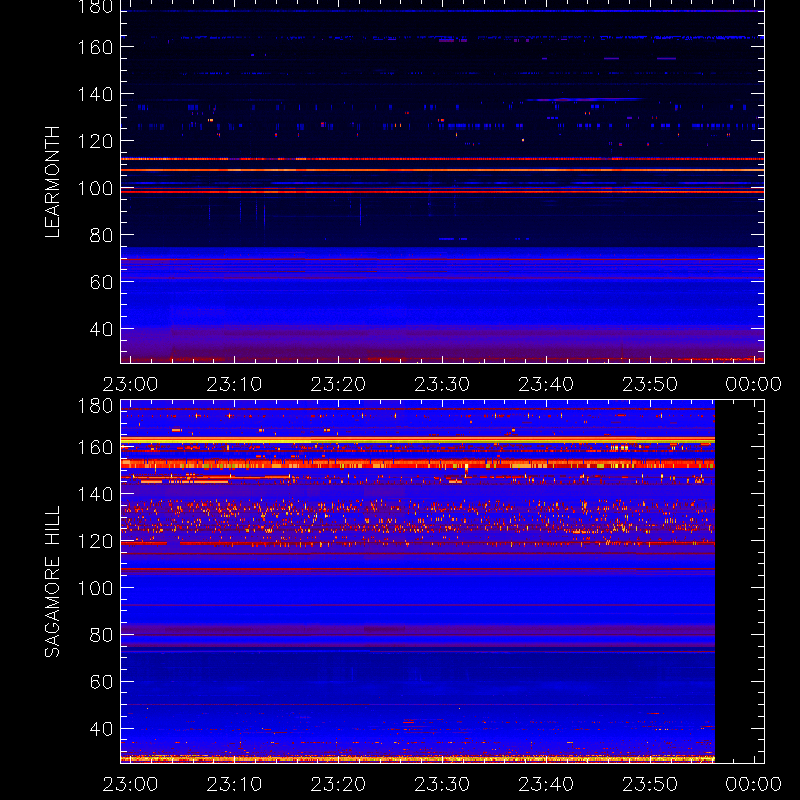Click the 140 tick label on Learmonth axis
This screenshot has width=800, height=800.
click(x=95, y=94)
